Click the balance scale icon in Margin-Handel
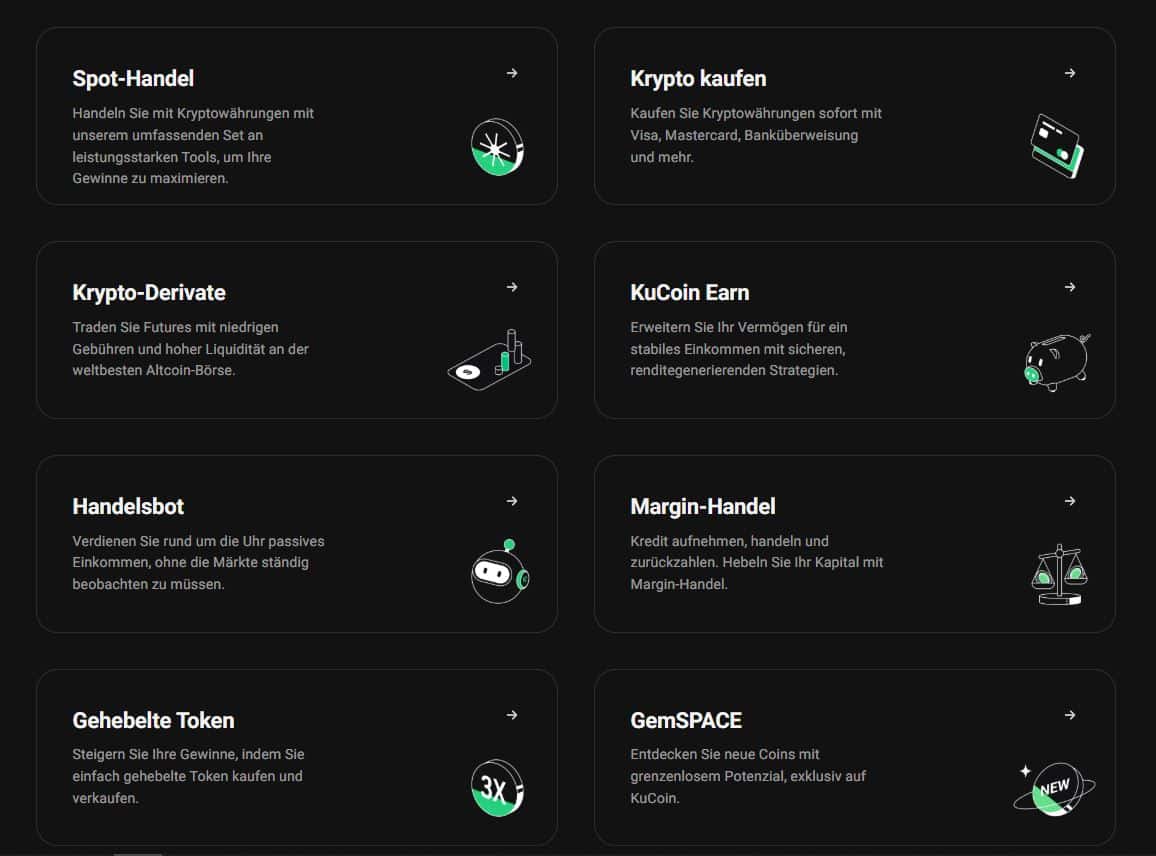This screenshot has width=1156, height=856. (1058, 574)
